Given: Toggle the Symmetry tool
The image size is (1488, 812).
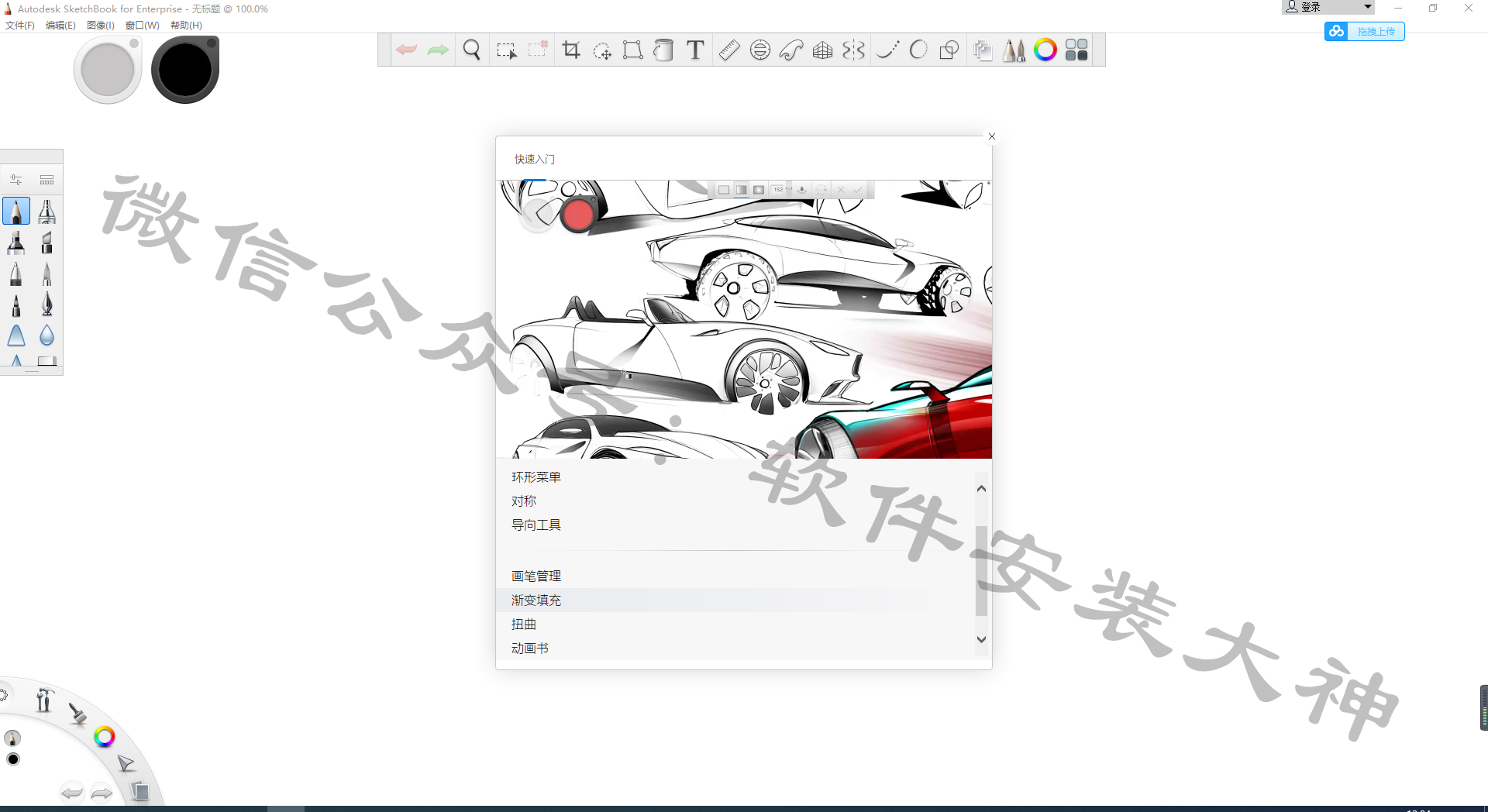Looking at the screenshot, I should (x=853, y=50).
